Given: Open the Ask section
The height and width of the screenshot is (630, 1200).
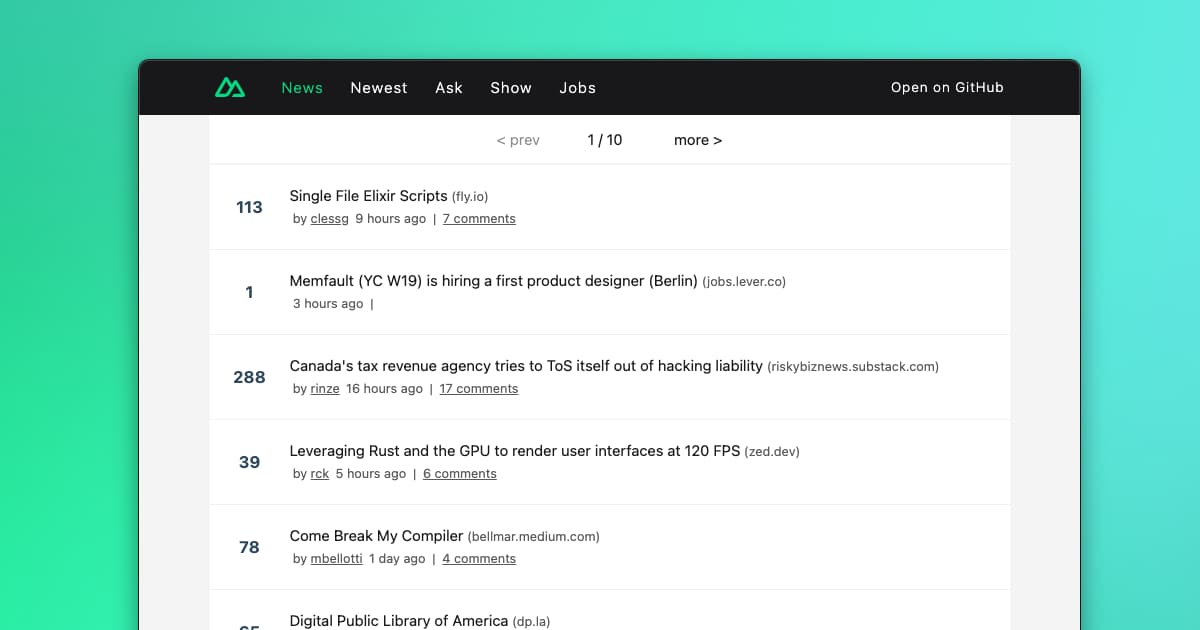Looking at the screenshot, I should click(x=449, y=88).
